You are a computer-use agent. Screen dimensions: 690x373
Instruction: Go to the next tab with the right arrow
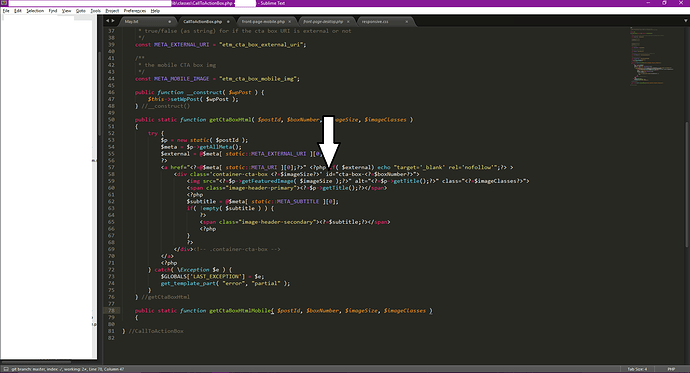[x=113, y=21]
